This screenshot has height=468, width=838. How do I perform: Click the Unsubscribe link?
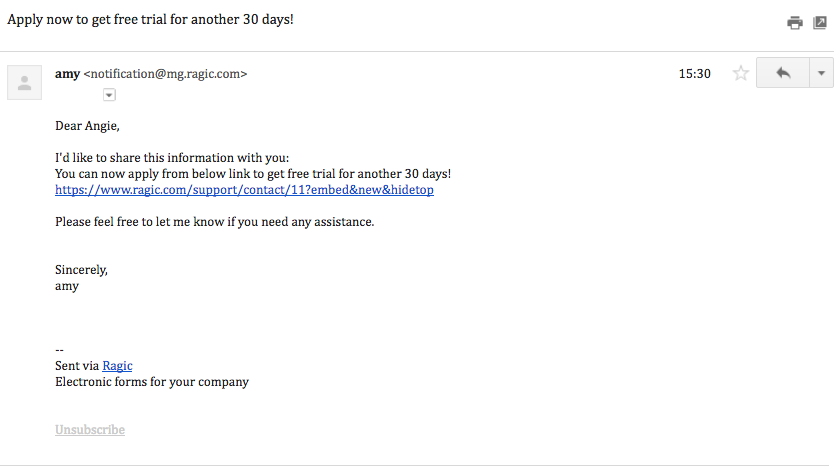[90, 430]
